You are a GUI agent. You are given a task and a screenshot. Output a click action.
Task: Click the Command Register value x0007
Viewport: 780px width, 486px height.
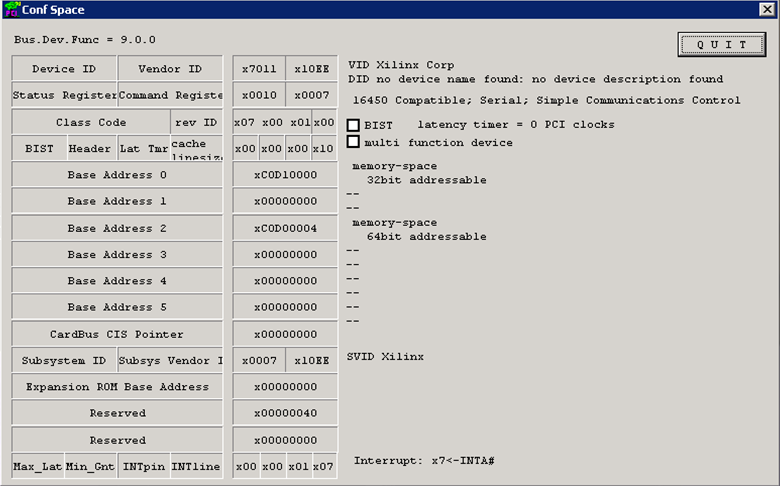(x=311, y=95)
